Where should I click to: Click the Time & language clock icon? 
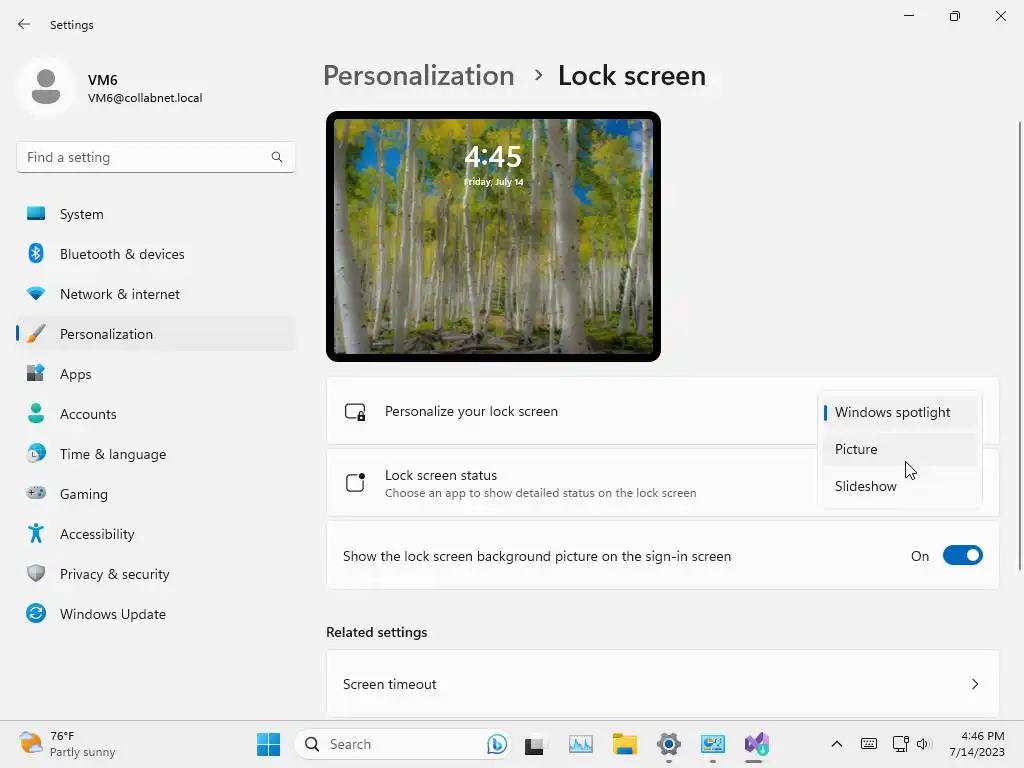[36, 453]
